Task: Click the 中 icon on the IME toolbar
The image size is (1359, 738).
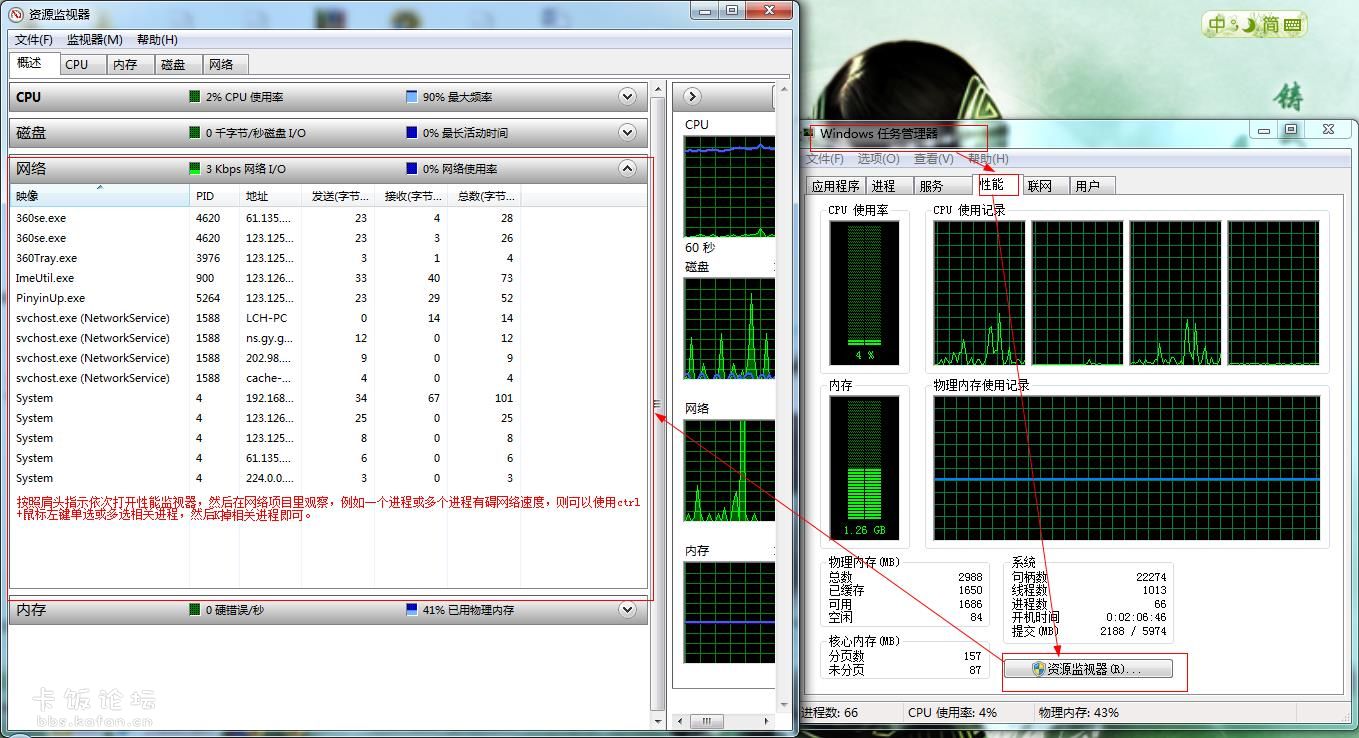Action: point(1218,24)
